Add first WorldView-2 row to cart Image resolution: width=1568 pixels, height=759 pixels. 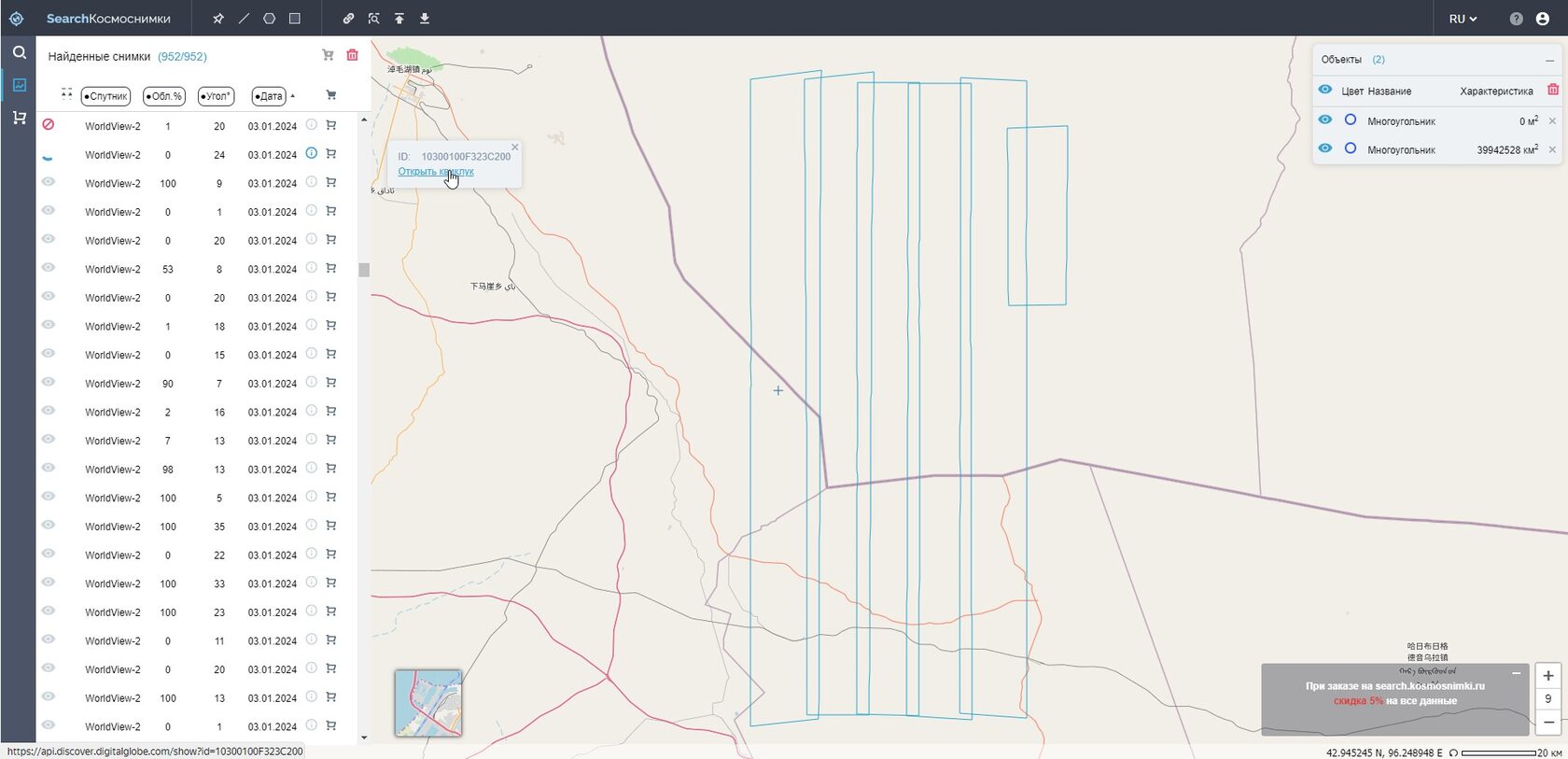330,125
